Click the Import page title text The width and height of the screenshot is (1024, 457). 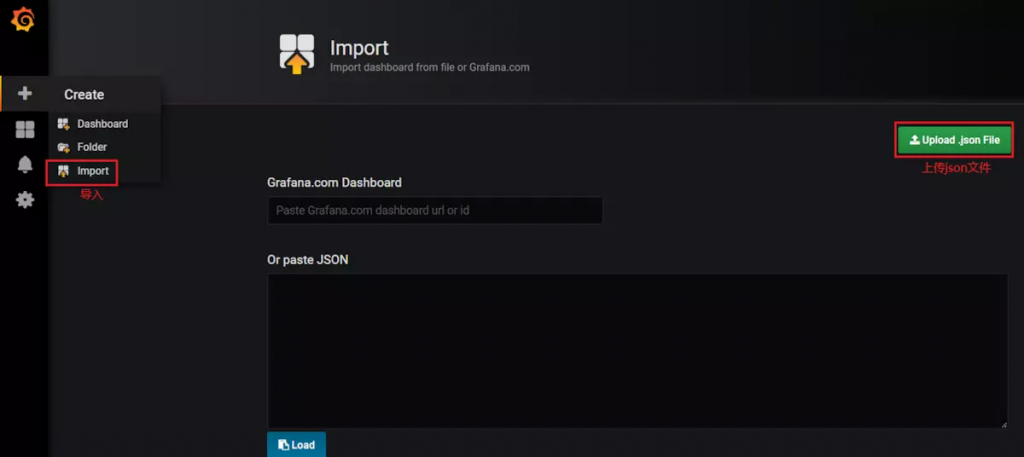(359, 48)
